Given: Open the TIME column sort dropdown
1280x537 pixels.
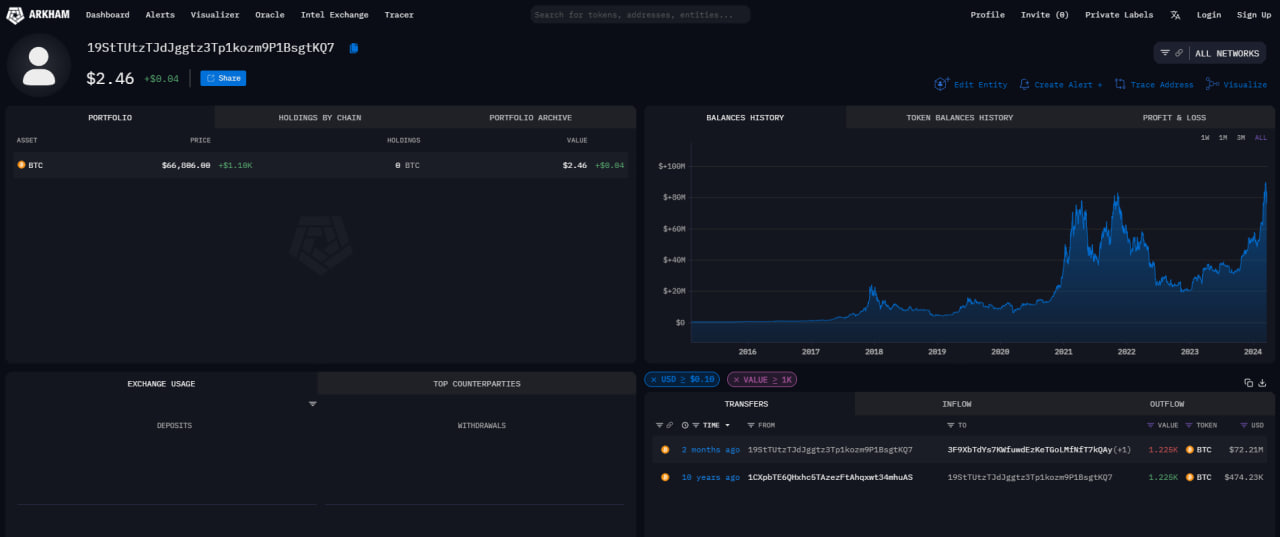Looking at the screenshot, I should coord(727,425).
